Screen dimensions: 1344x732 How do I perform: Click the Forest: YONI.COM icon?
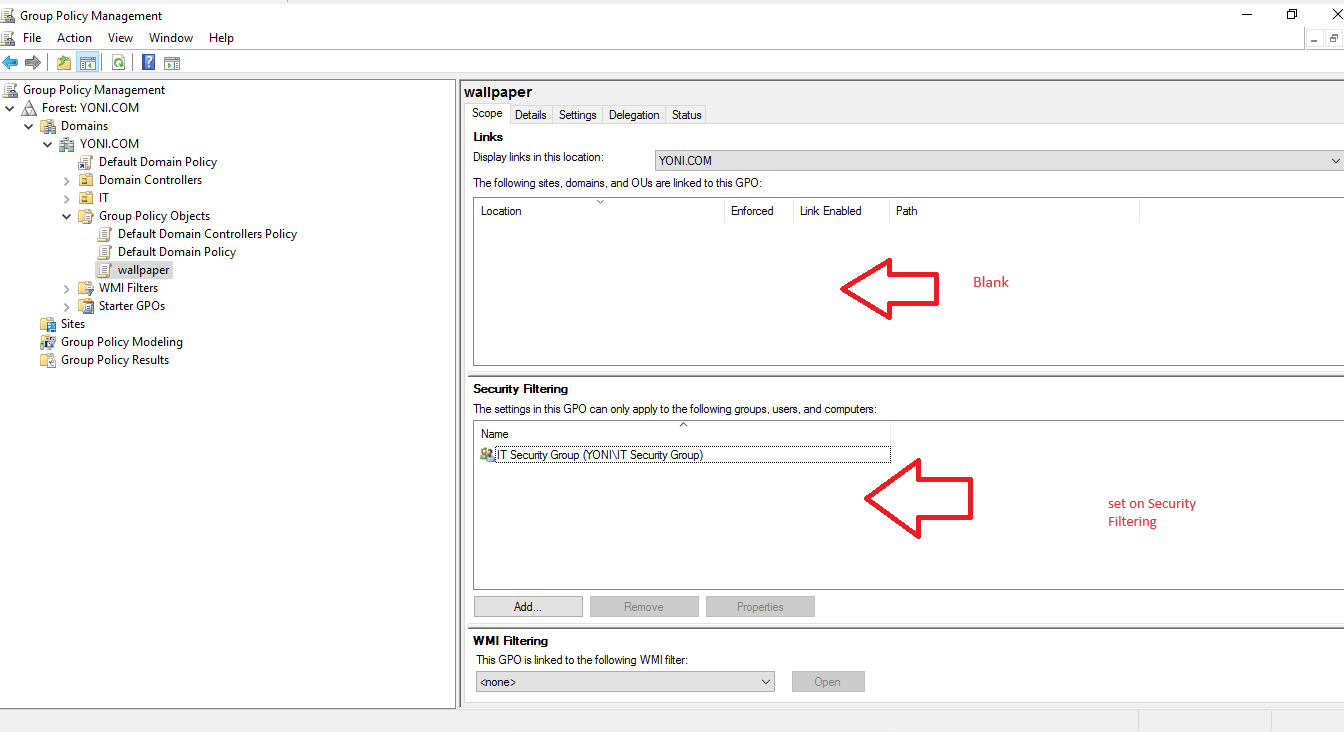(29, 108)
